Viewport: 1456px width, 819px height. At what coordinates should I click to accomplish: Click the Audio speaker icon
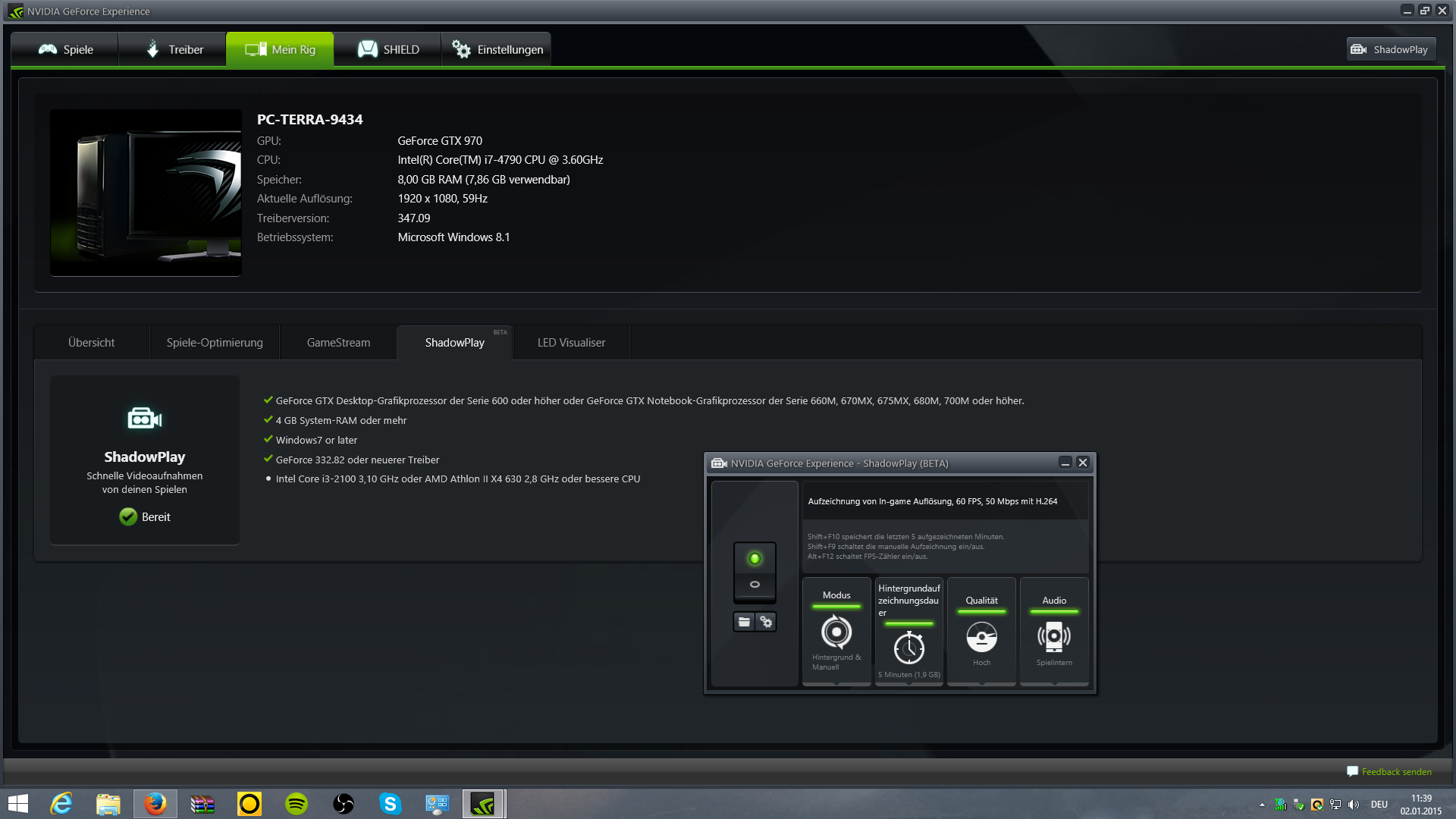click(x=1054, y=637)
